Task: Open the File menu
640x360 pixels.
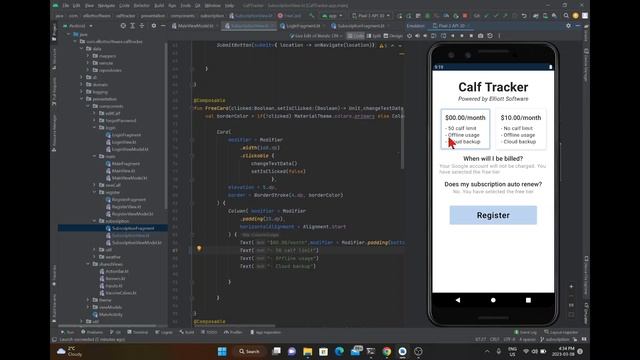Action: (x=65, y=6)
